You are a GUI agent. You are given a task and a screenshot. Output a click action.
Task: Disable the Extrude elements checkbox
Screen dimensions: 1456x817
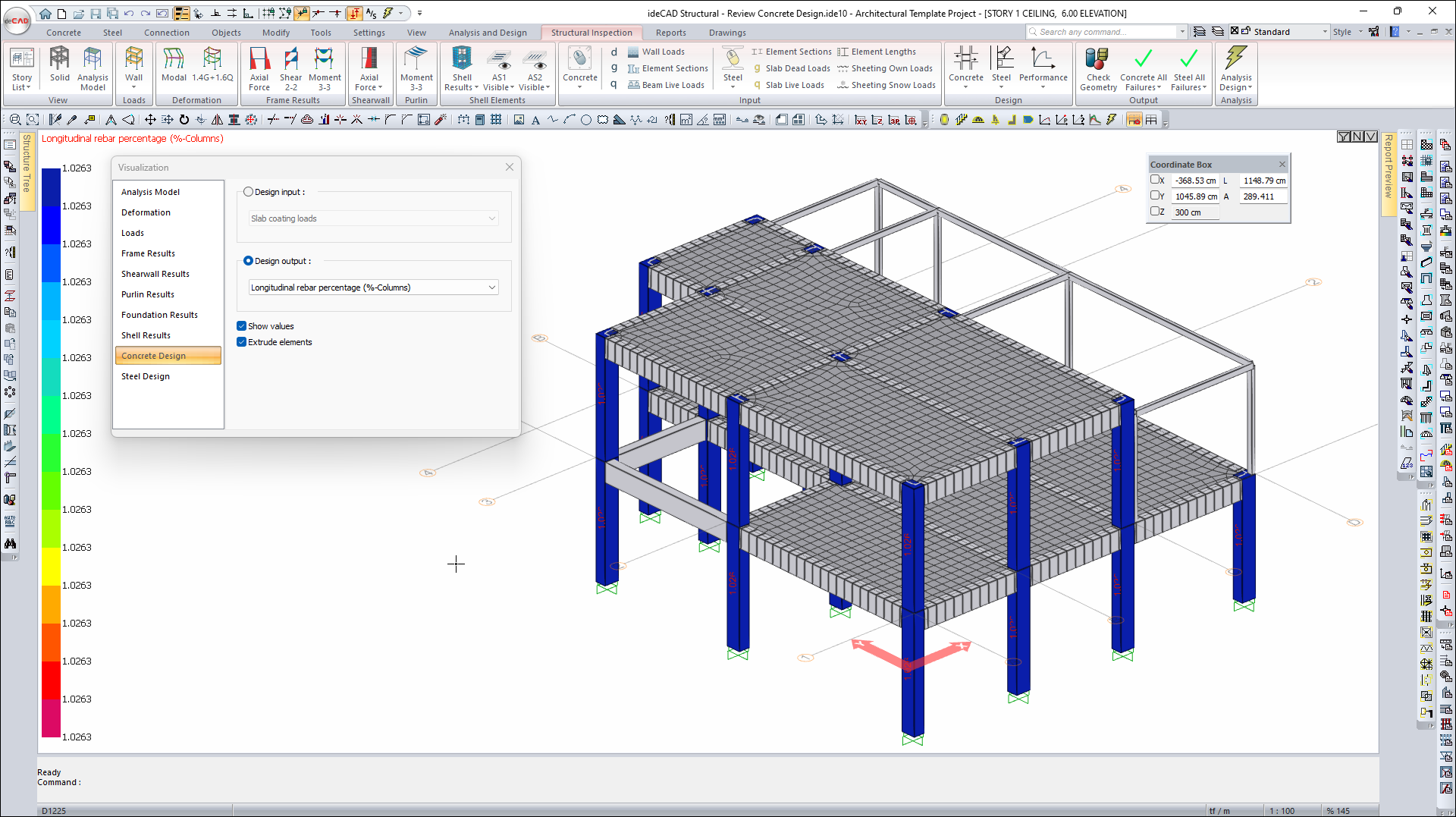(x=242, y=342)
